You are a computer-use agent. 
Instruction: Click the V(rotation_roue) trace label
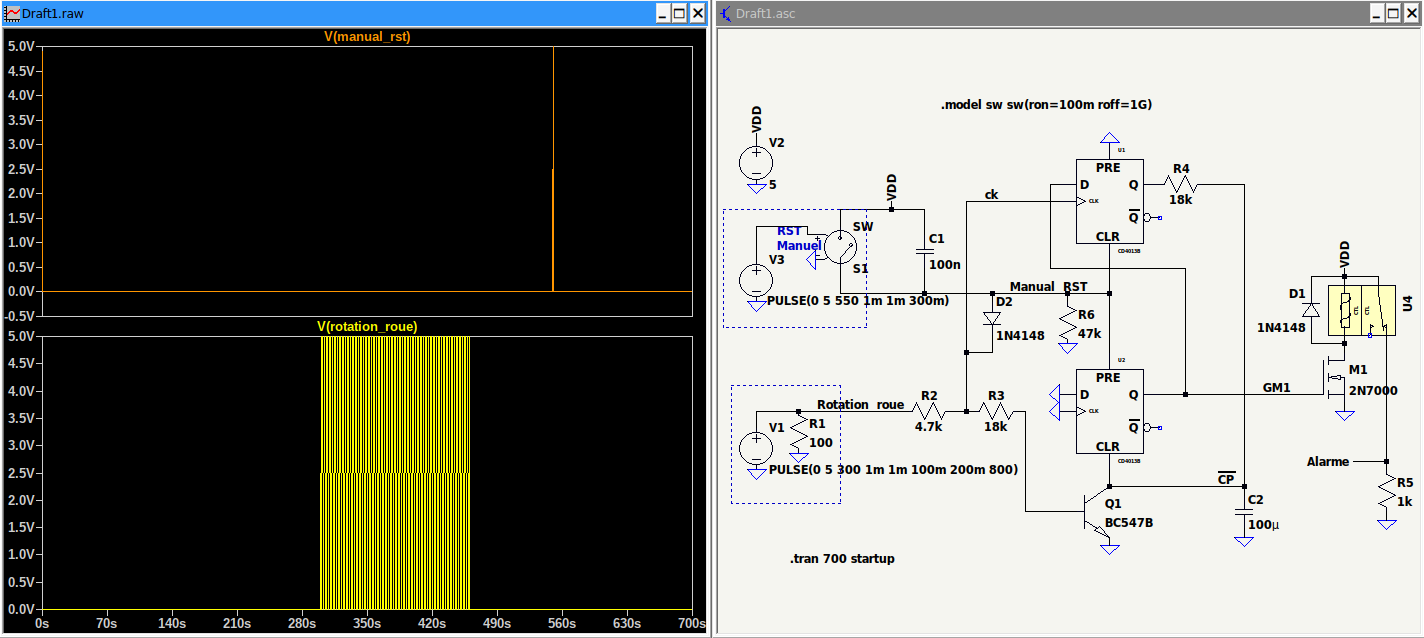(x=367, y=327)
